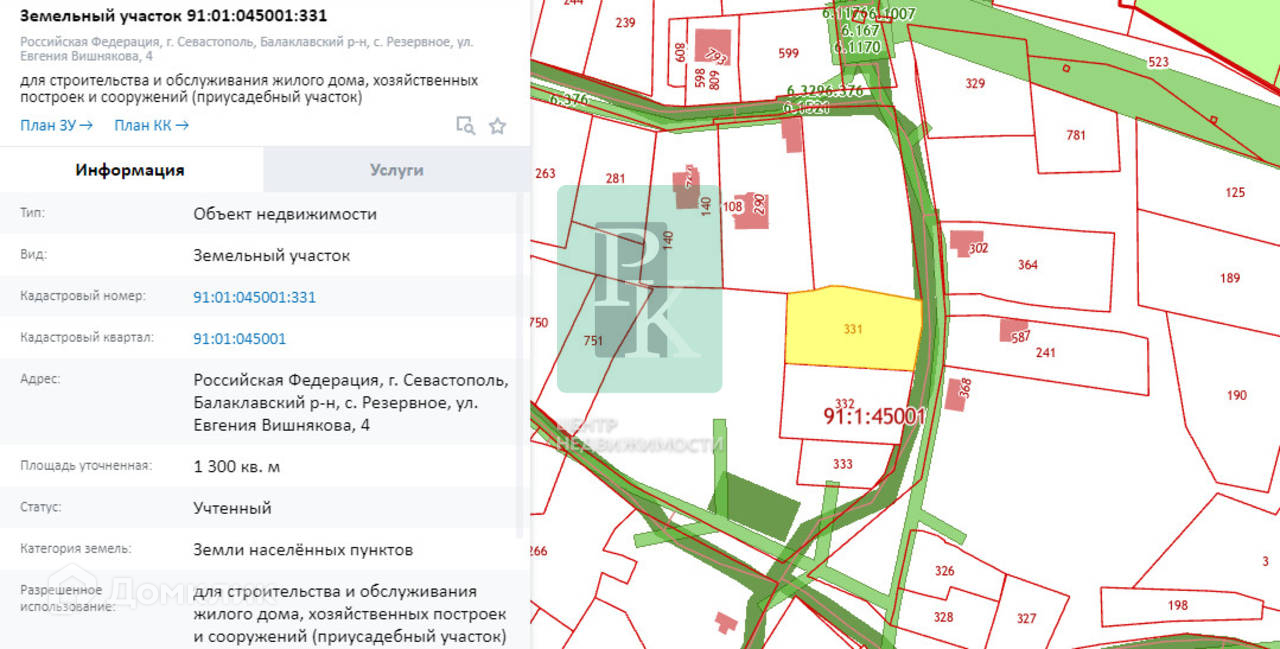Add parcel to favorites with star icon
Image resolution: width=1280 pixels, height=649 pixels.
497,126
